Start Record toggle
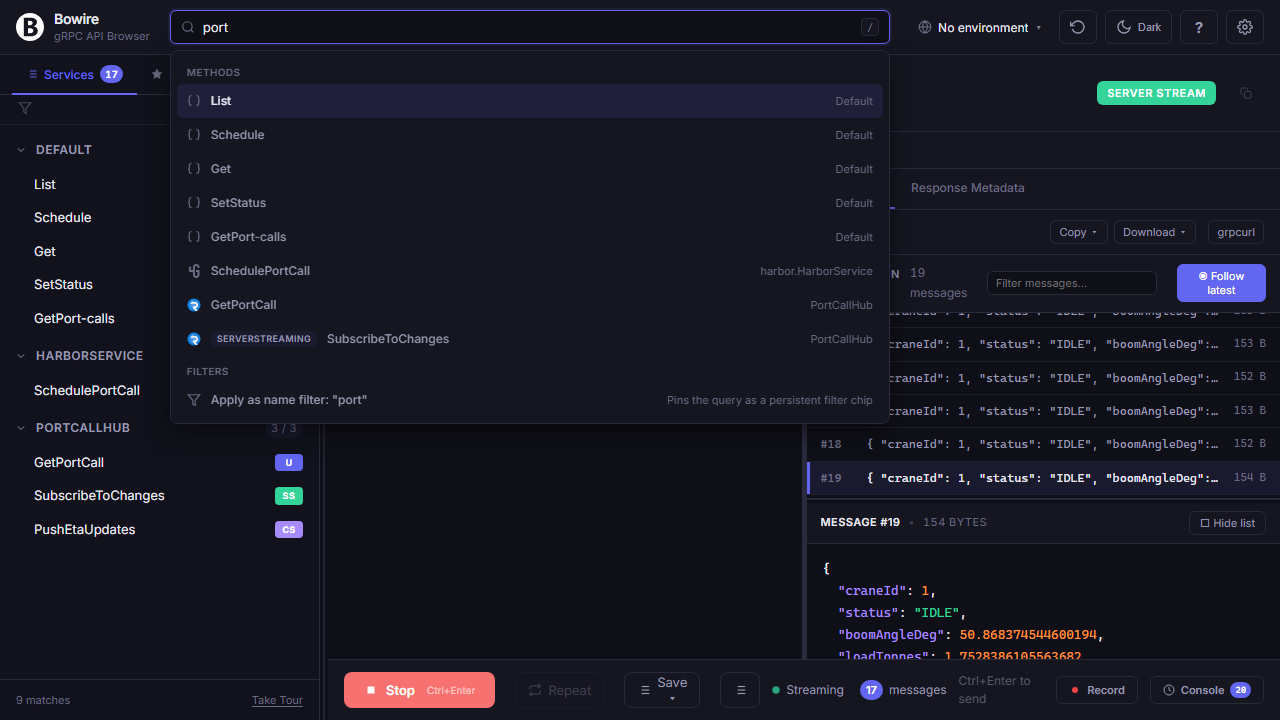The image size is (1280, 720). [1098, 690]
